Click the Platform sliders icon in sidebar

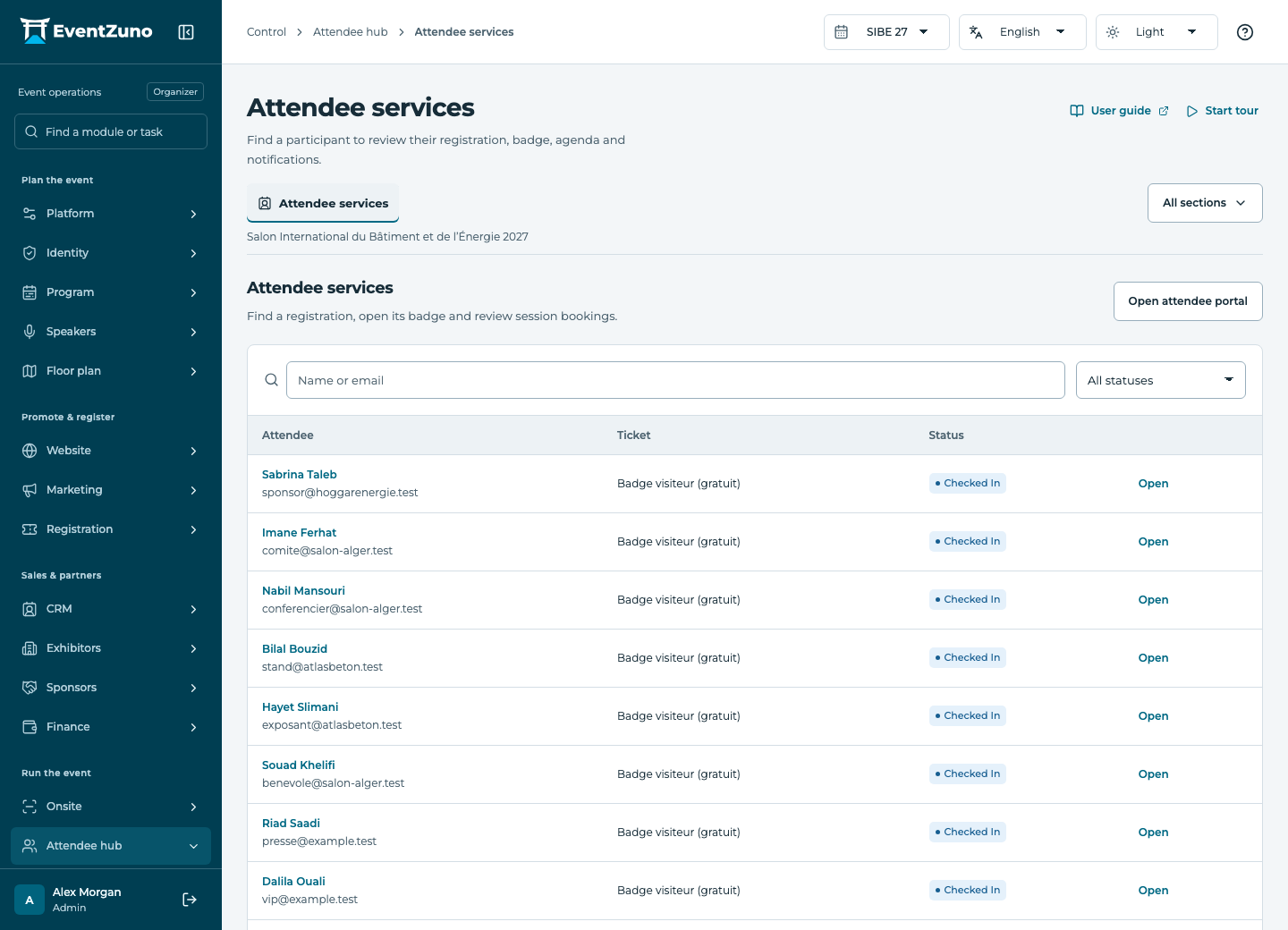point(30,214)
